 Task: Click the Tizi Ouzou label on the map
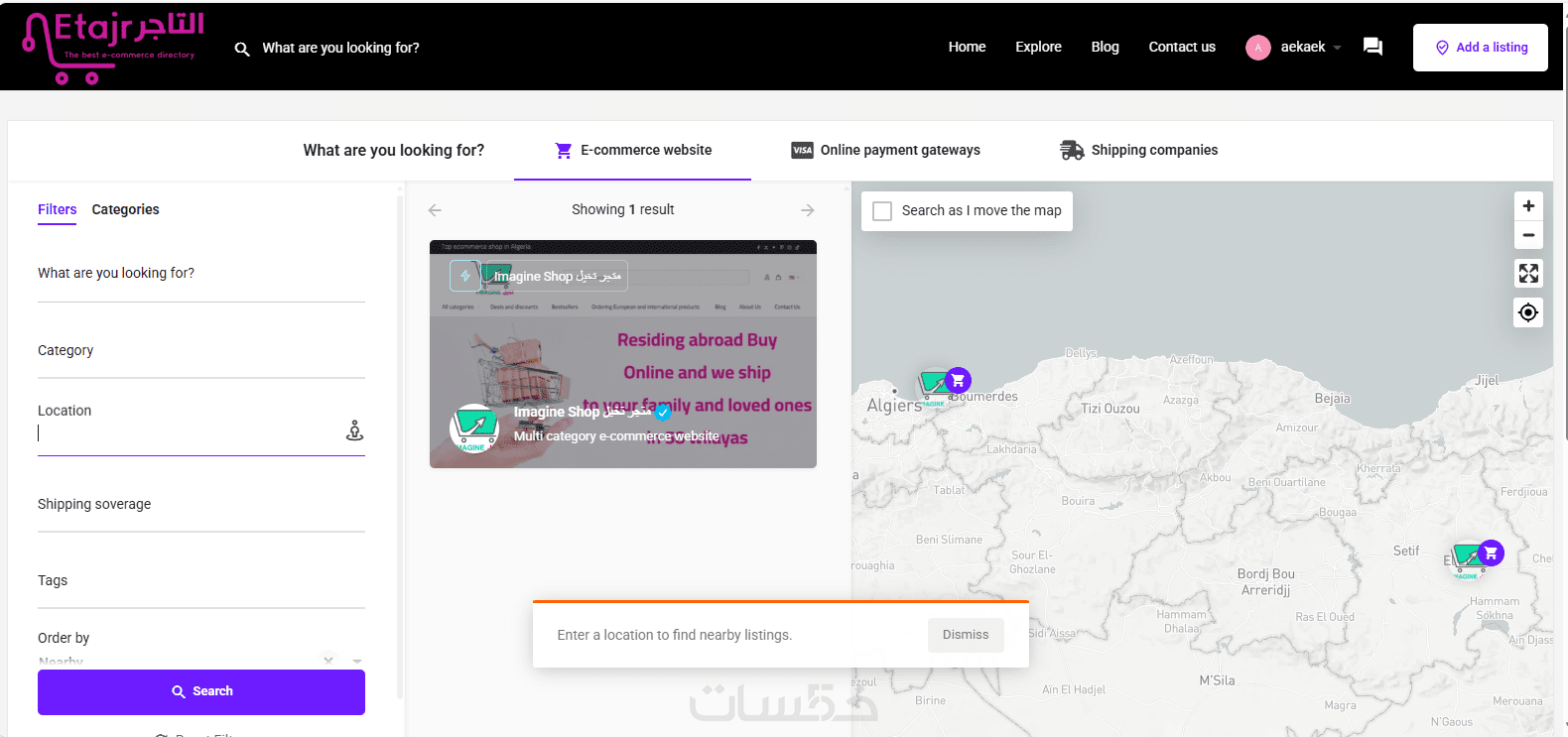pos(1111,409)
